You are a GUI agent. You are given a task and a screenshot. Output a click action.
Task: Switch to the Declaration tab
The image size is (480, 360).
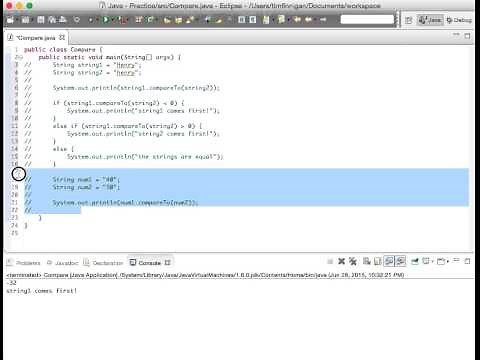point(103,263)
